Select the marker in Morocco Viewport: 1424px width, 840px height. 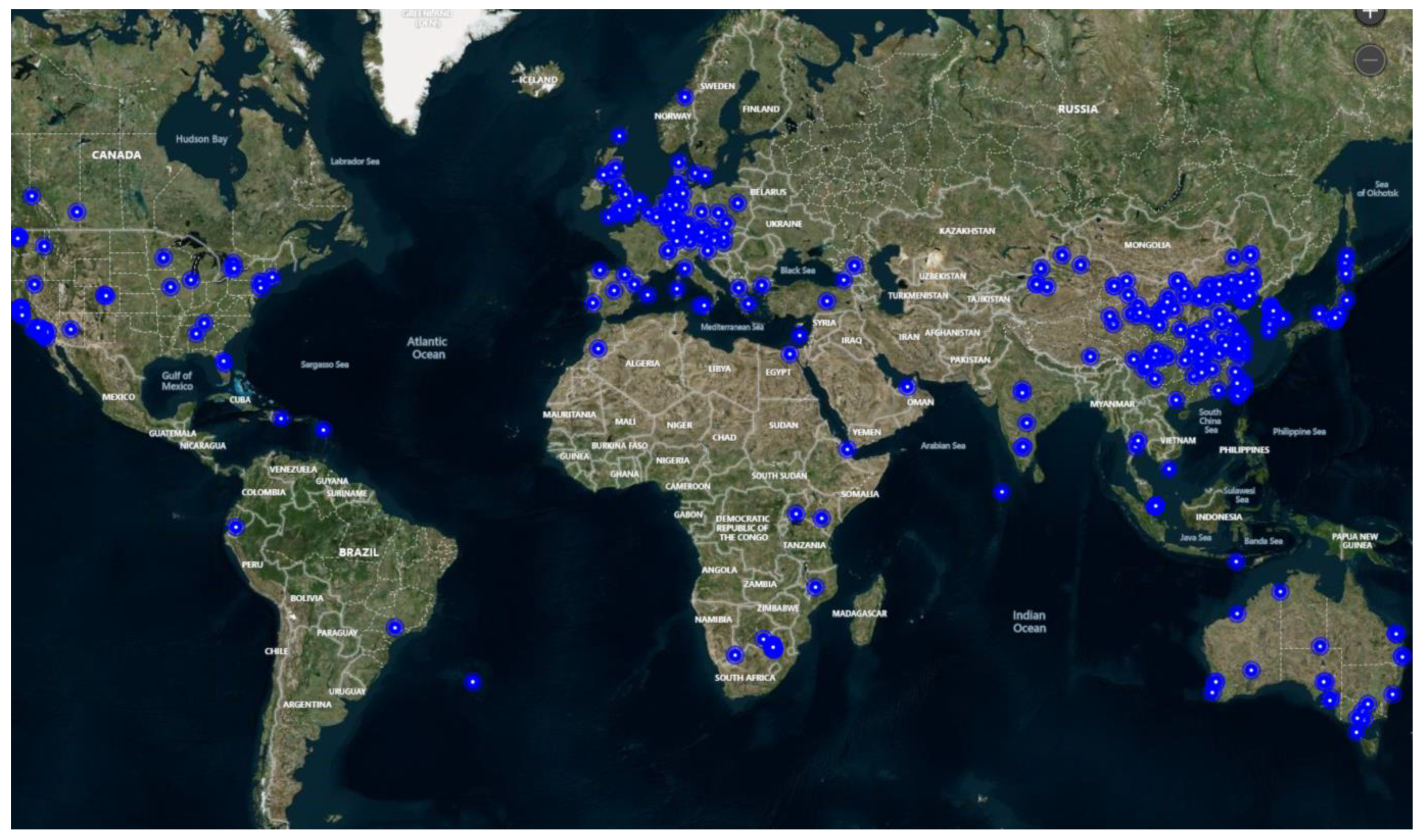598,349
